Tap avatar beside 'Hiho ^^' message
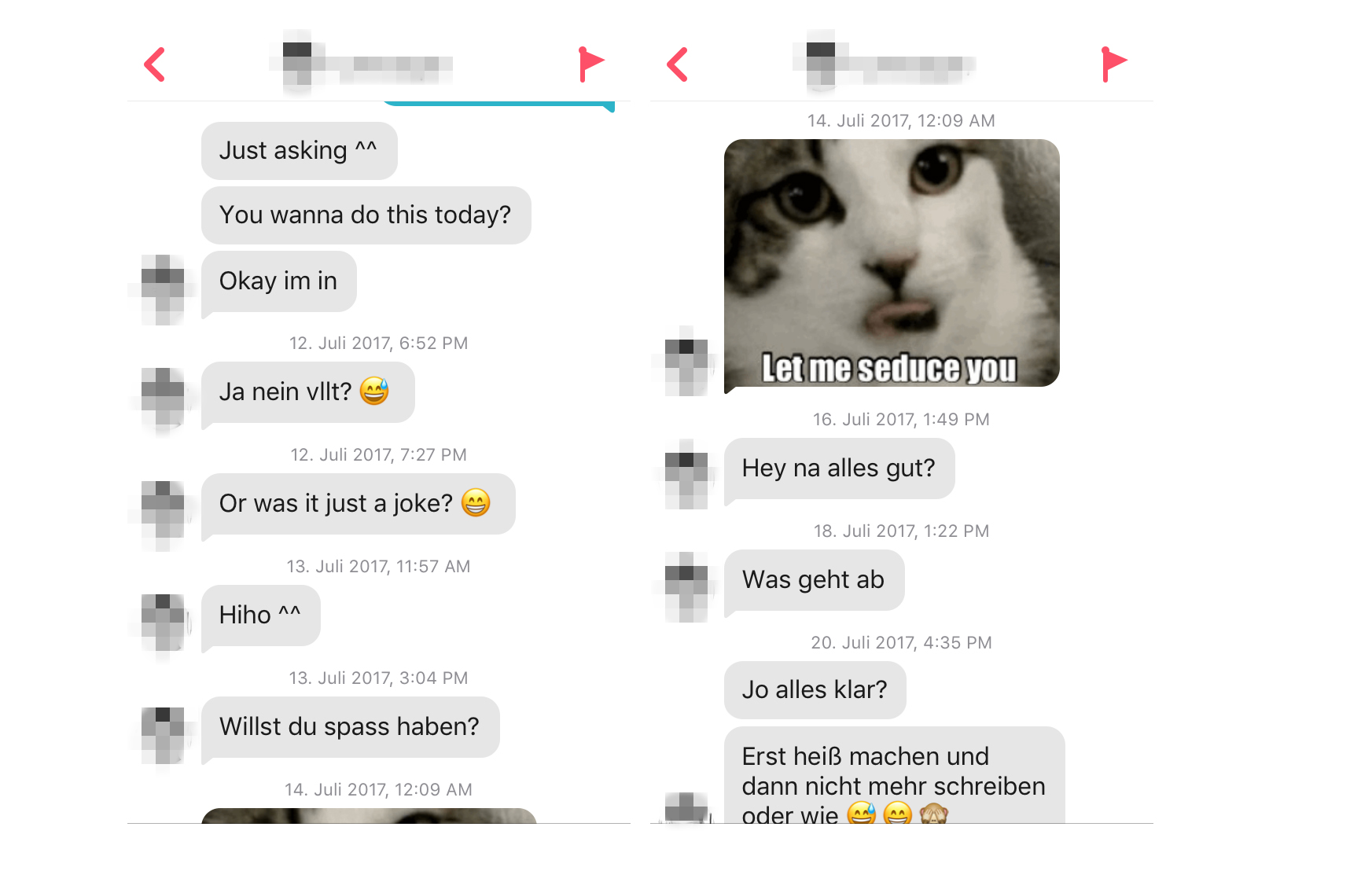 click(x=163, y=624)
